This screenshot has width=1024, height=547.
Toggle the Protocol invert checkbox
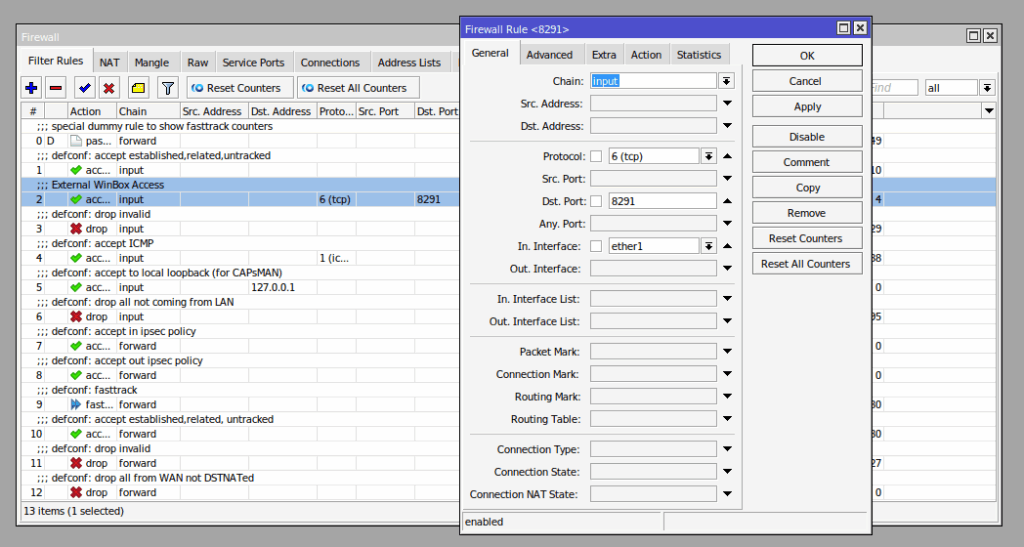(x=596, y=156)
